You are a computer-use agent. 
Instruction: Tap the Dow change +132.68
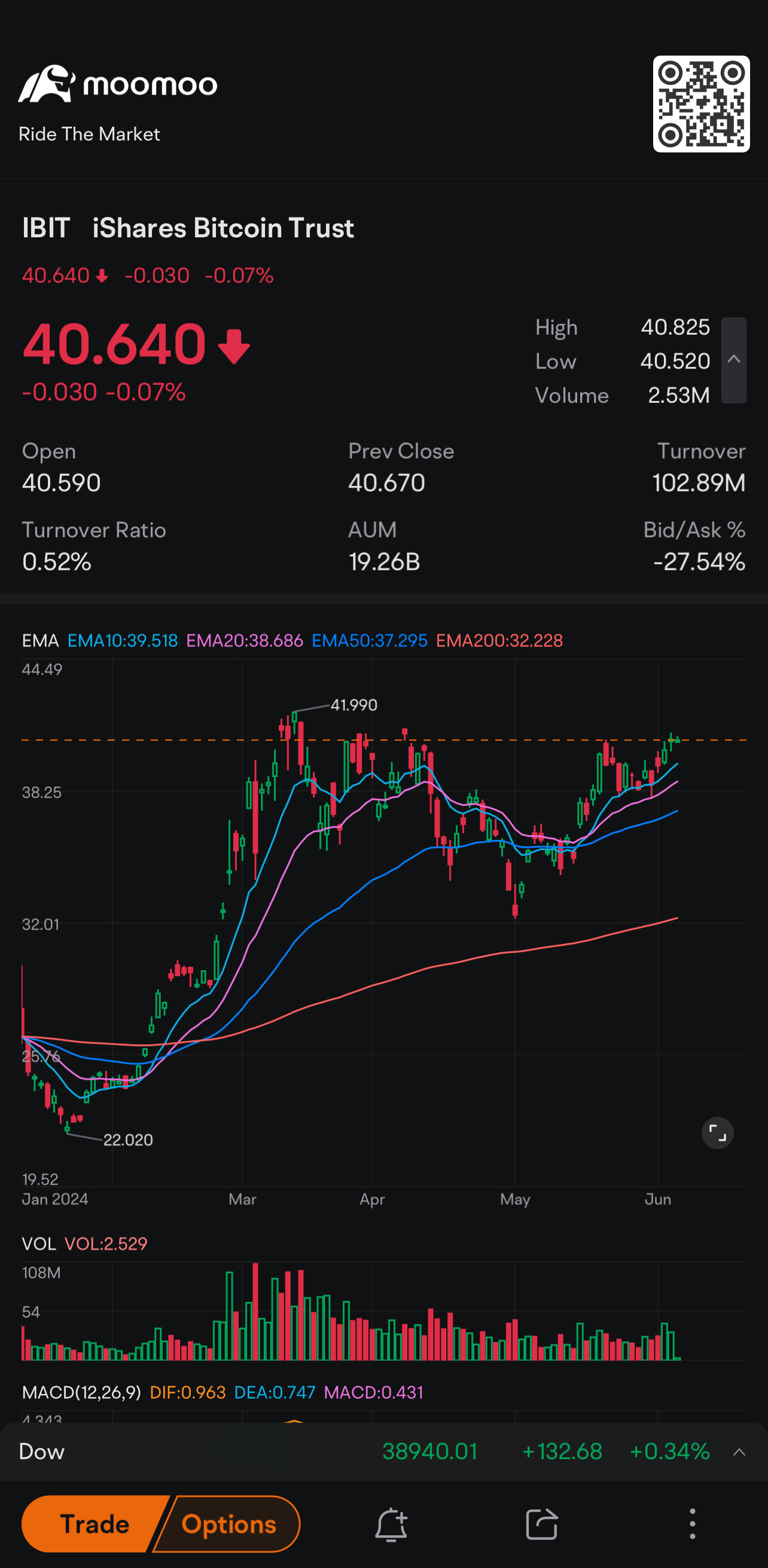(562, 1452)
